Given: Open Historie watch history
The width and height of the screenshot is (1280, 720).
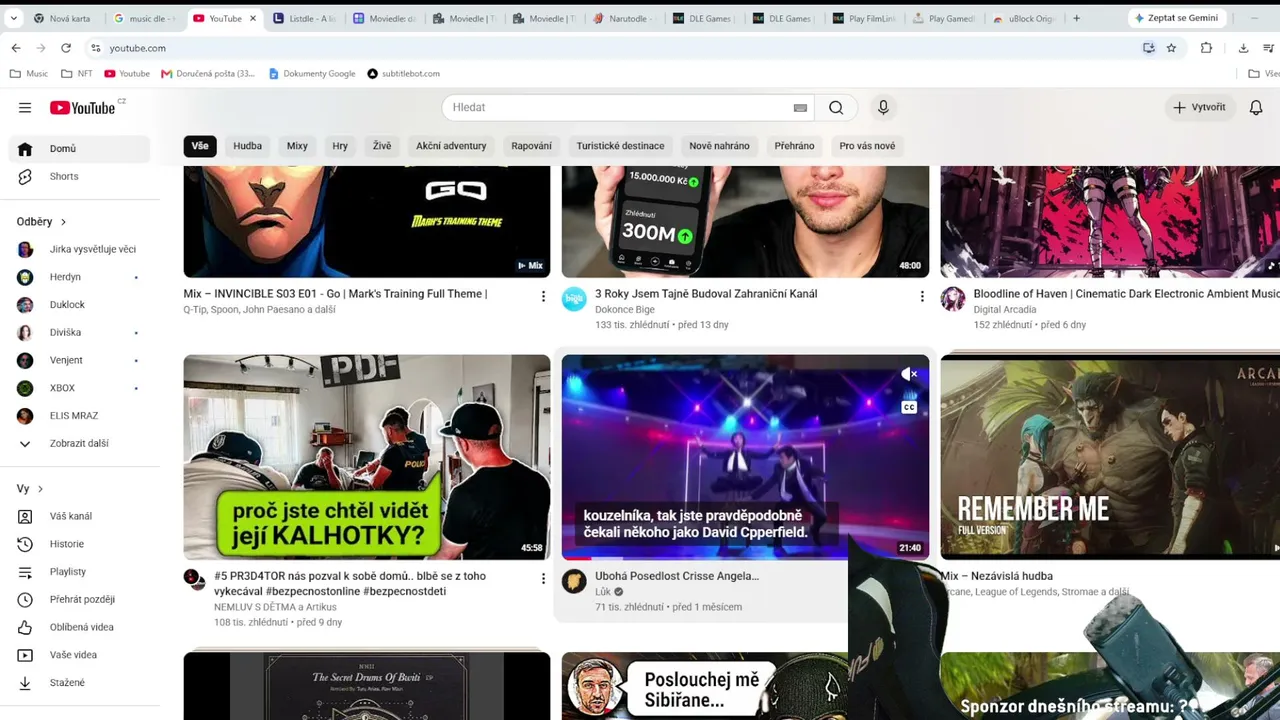Looking at the screenshot, I should tap(80, 544).
